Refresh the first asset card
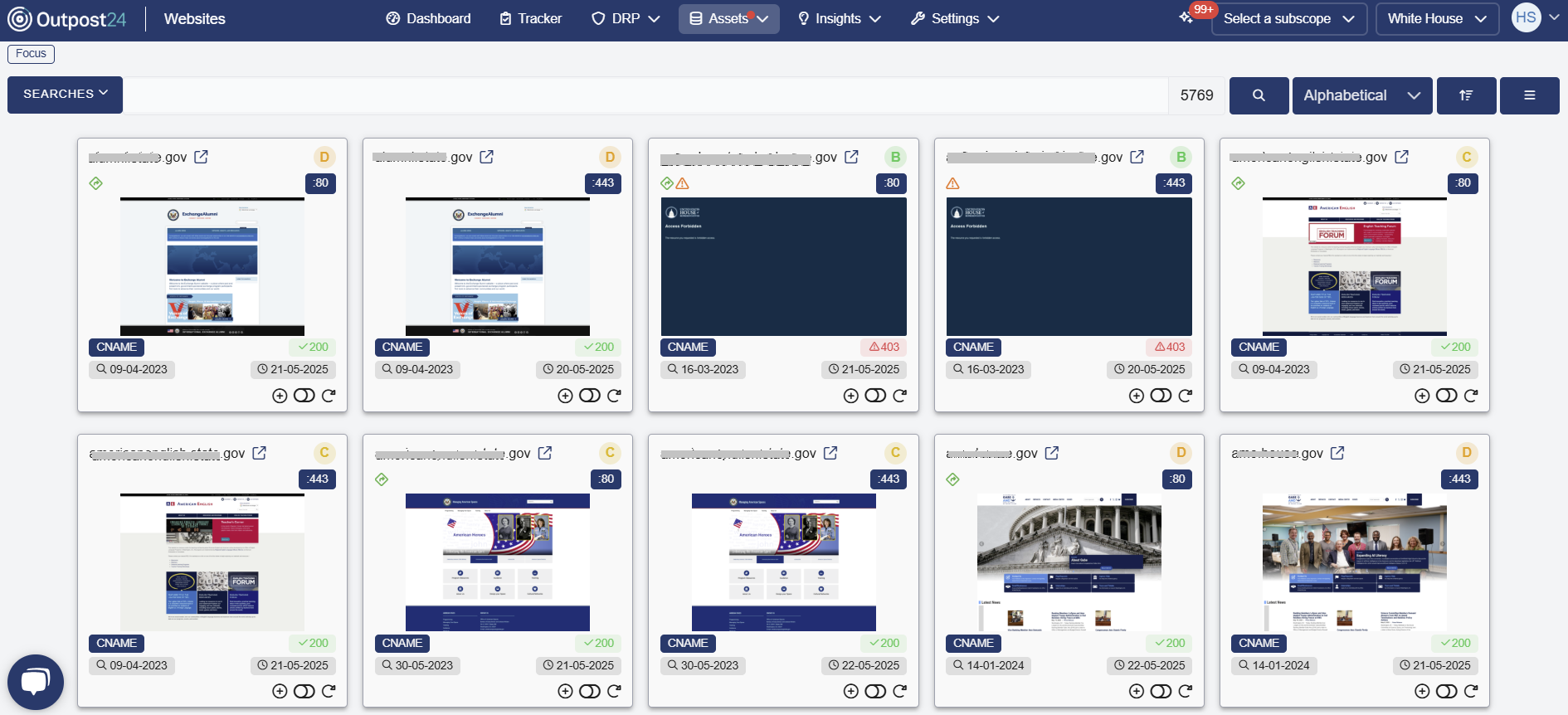This screenshot has width=1568, height=715. (329, 396)
